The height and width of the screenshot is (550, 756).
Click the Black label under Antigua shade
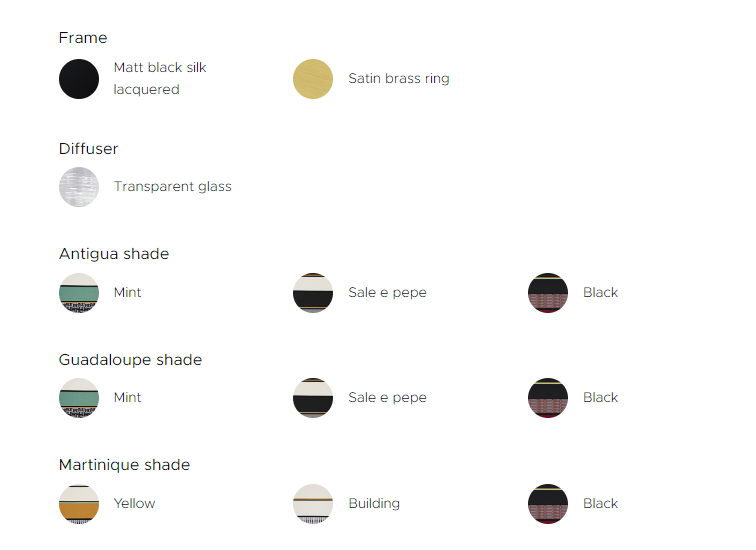600,293
